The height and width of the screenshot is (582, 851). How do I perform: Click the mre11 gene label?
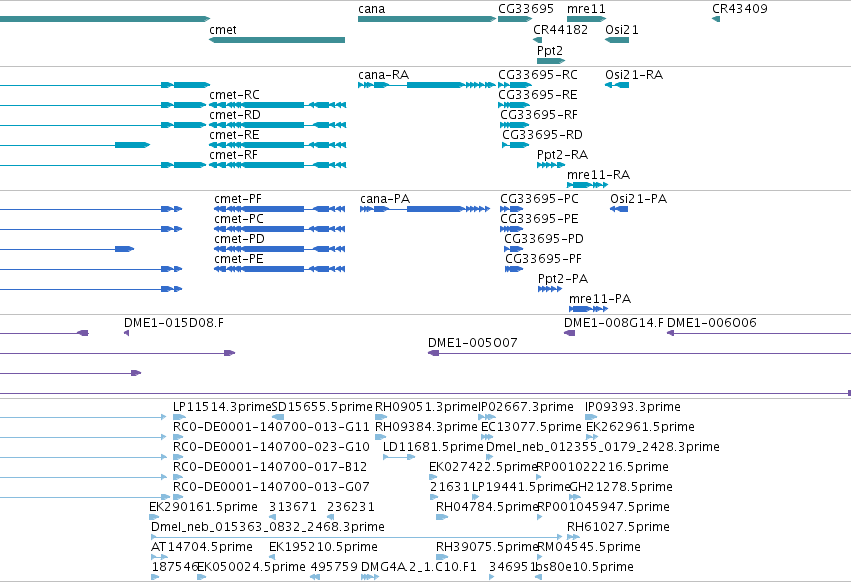(x=586, y=9)
